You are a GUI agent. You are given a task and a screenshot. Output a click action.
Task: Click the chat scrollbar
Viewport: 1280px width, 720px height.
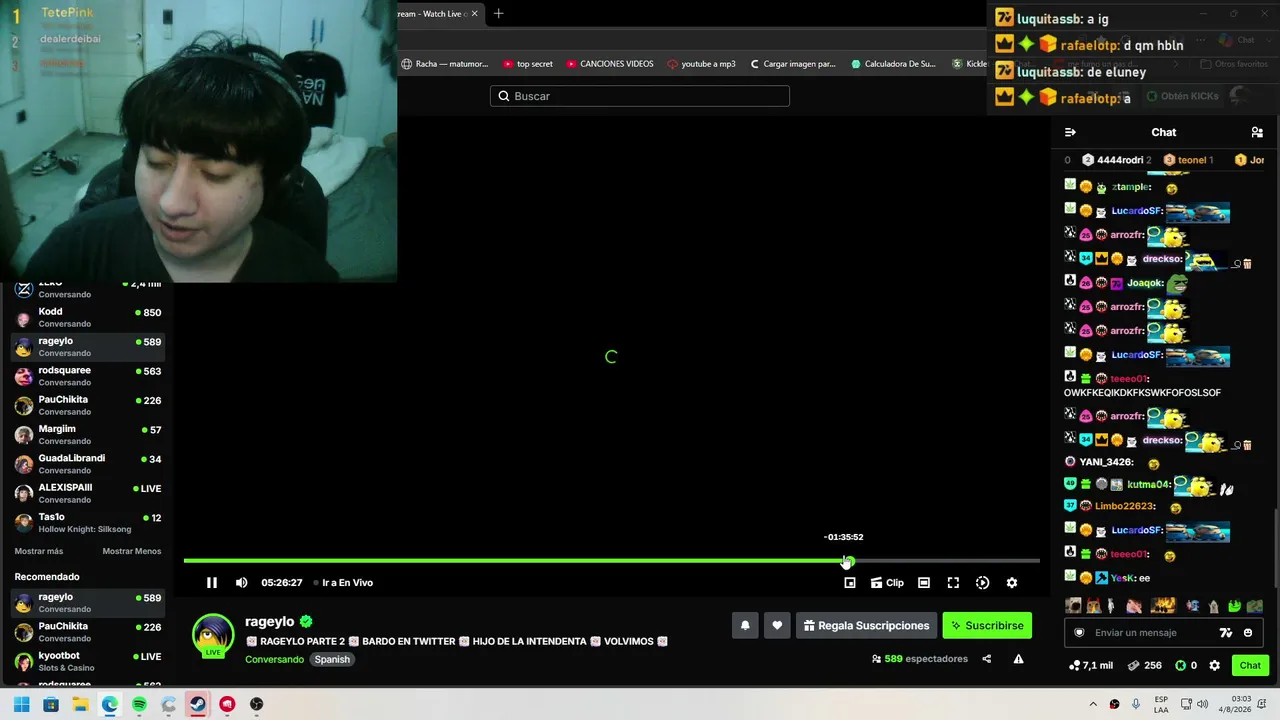click(1275, 547)
